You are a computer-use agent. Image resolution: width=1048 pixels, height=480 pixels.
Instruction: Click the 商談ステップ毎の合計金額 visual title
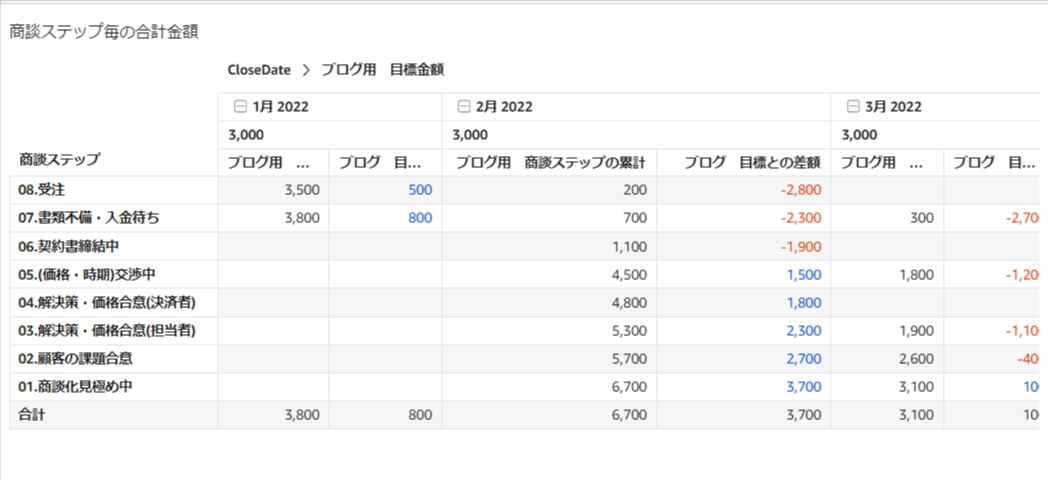tap(104, 32)
